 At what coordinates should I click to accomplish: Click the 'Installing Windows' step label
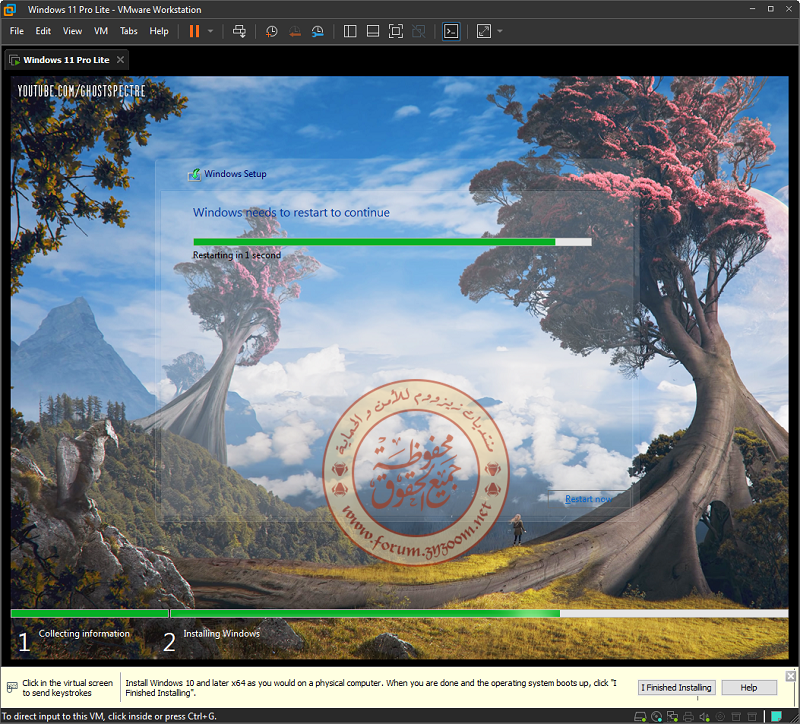221,634
